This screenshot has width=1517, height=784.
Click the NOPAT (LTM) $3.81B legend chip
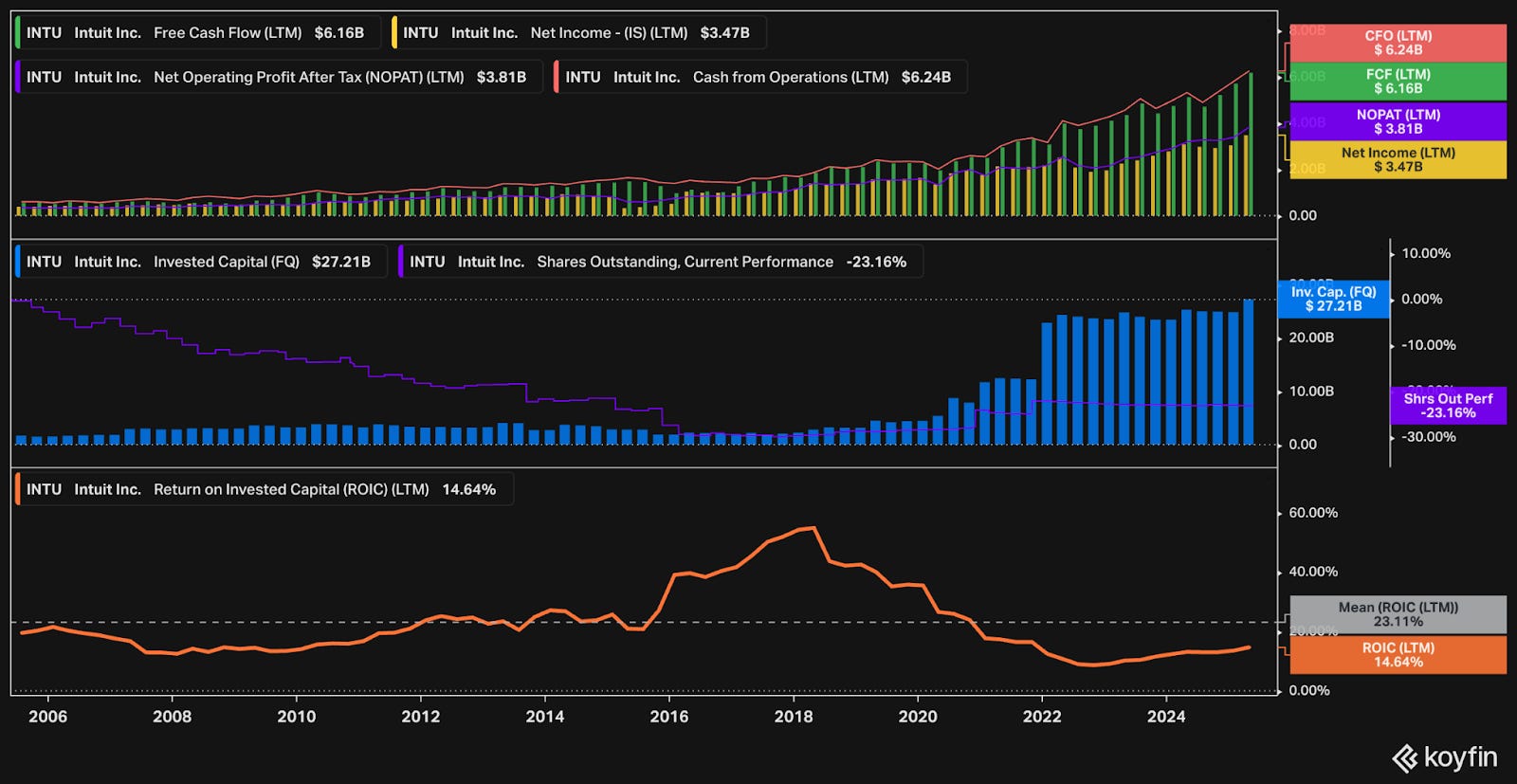click(279, 77)
